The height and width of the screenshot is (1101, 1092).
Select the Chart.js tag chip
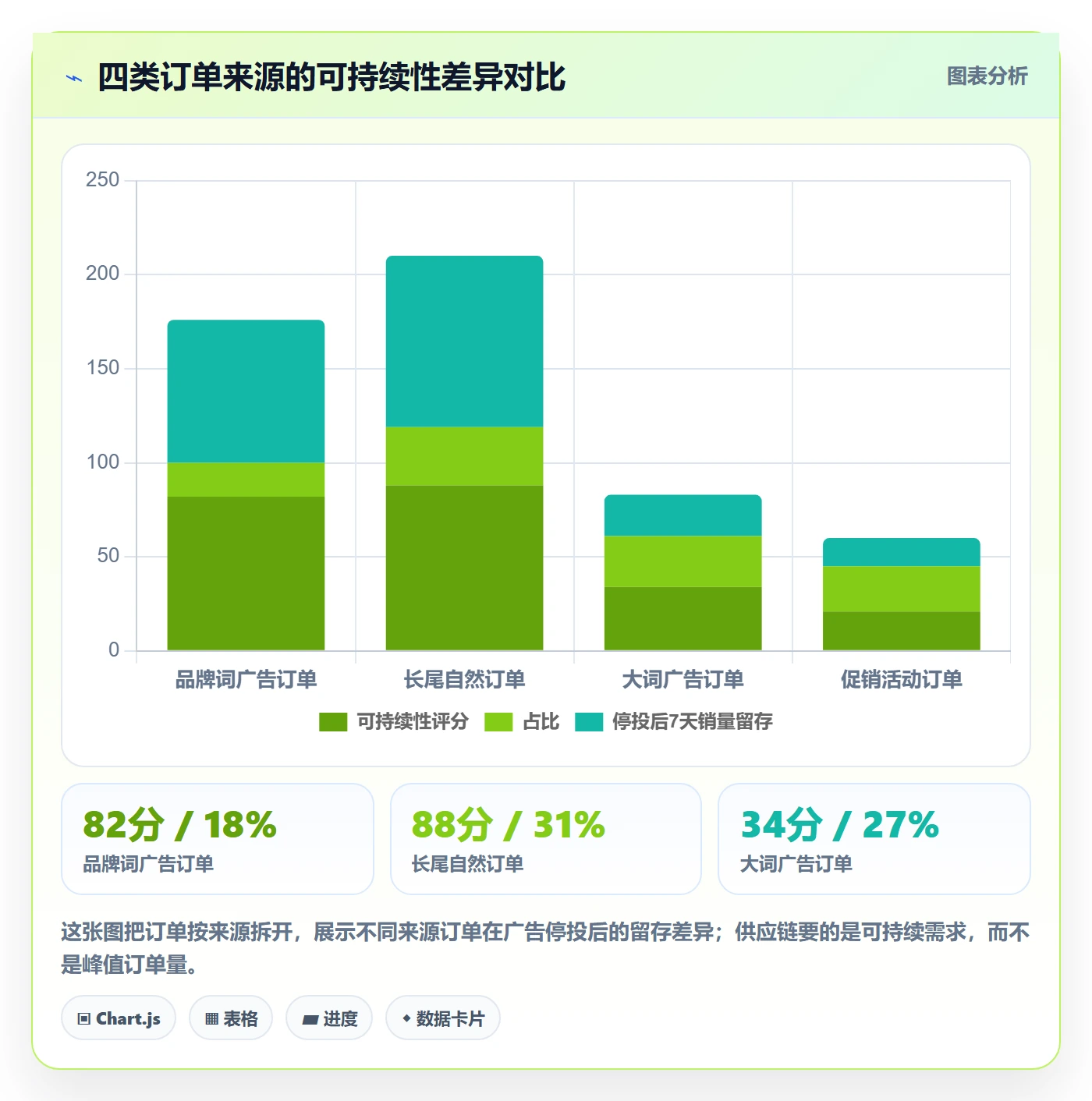pyautogui.click(x=119, y=1018)
